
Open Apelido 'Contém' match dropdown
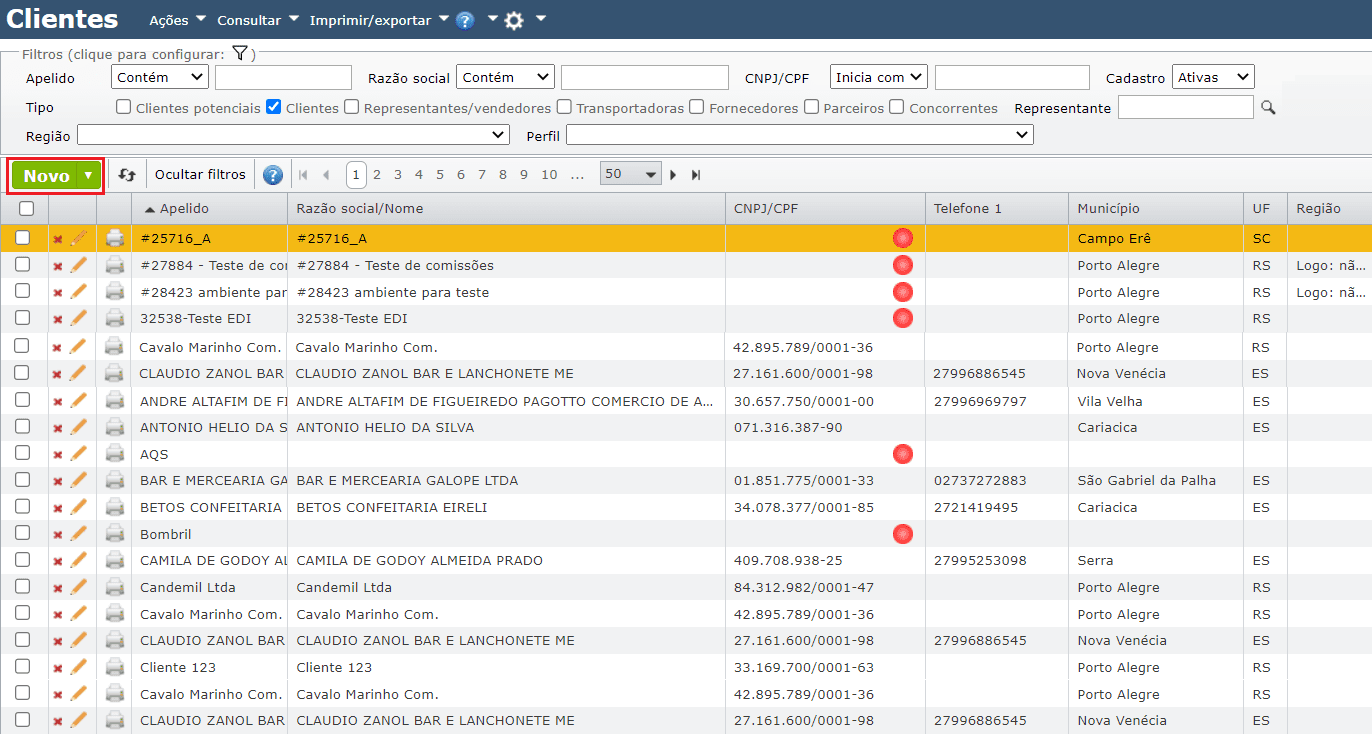tap(160, 77)
